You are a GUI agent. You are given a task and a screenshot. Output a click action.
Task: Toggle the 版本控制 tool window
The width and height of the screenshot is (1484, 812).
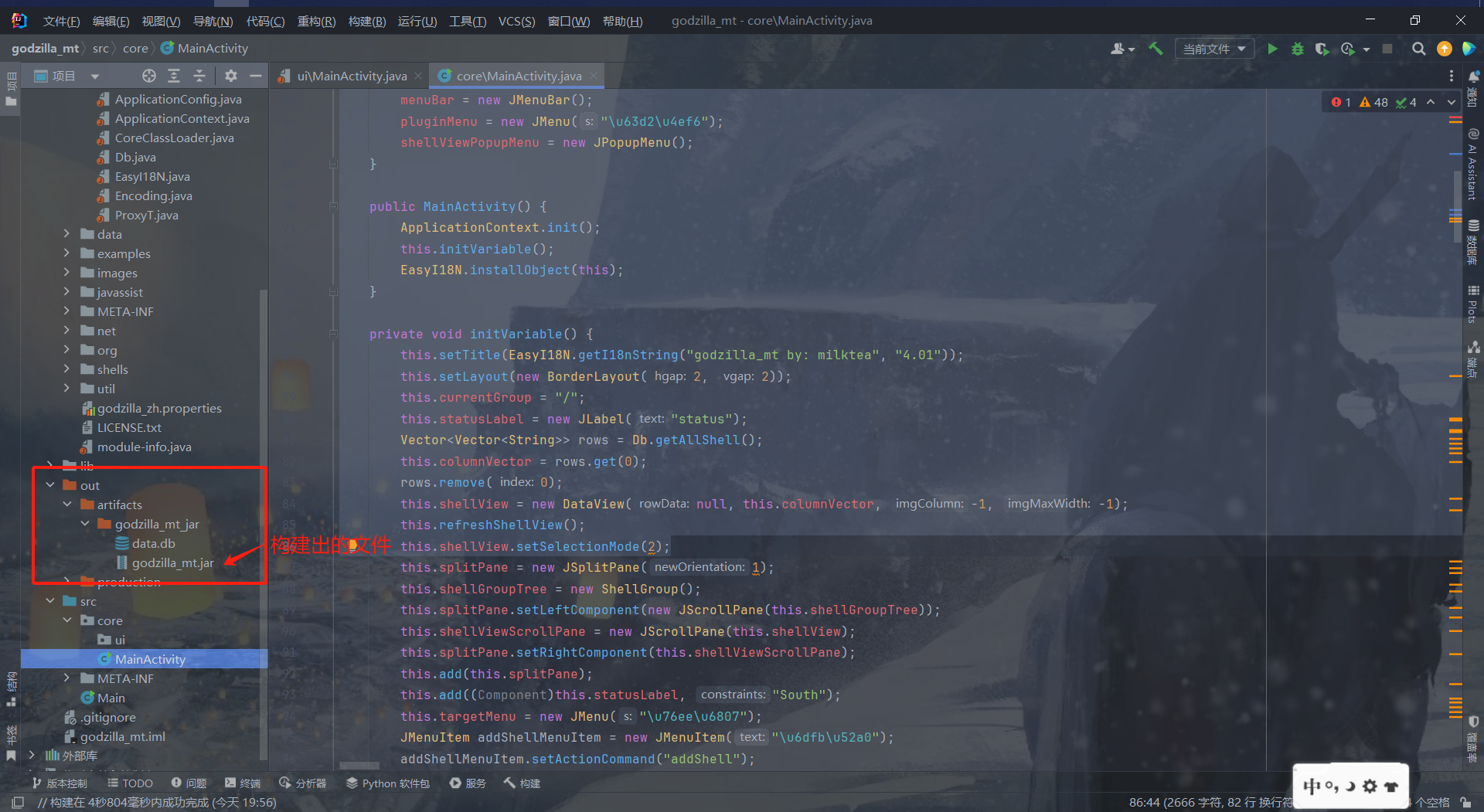click(x=60, y=783)
